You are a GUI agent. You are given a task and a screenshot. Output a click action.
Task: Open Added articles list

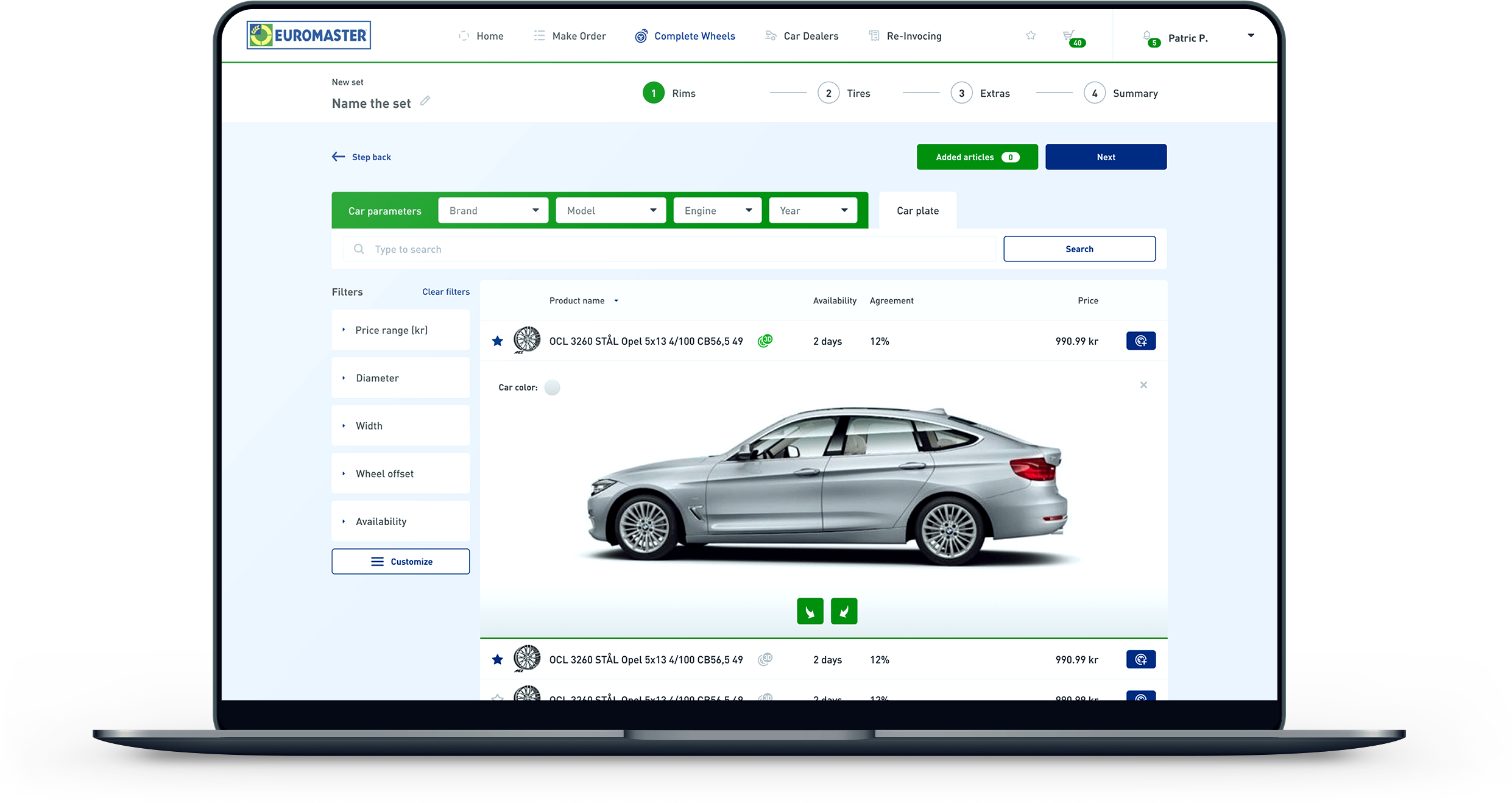pos(977,157)
